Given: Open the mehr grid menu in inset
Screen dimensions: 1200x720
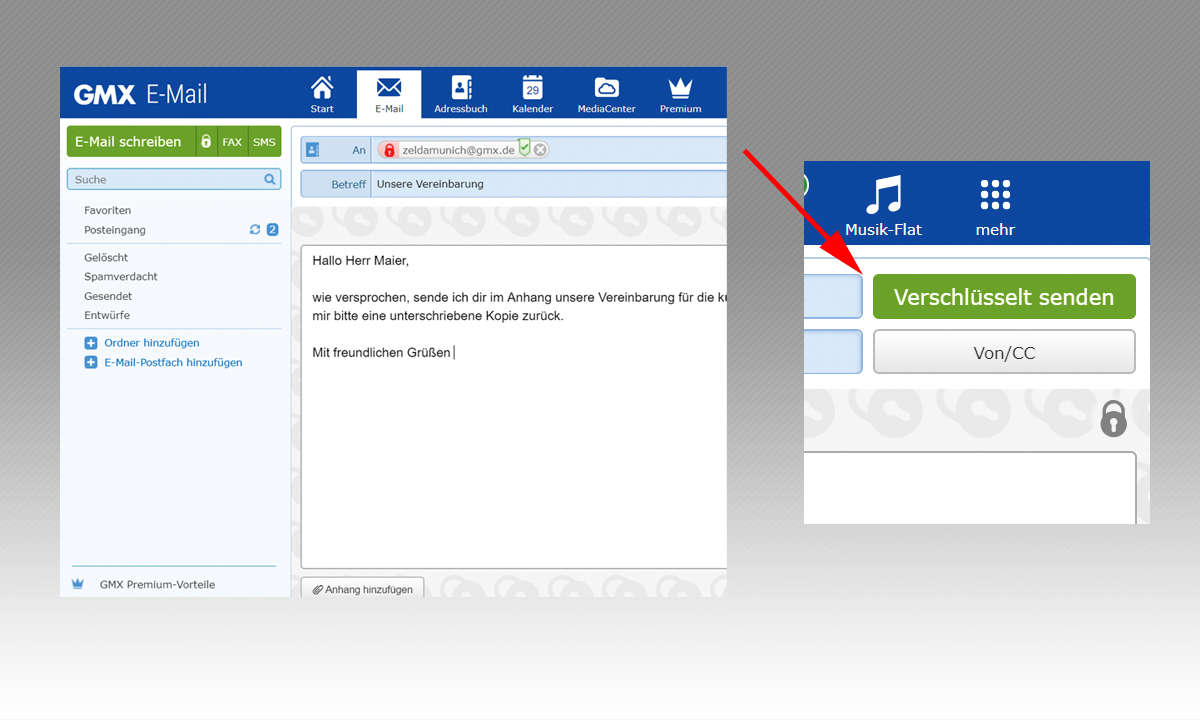Looking at the screenshot, I should tap(995, 208).
